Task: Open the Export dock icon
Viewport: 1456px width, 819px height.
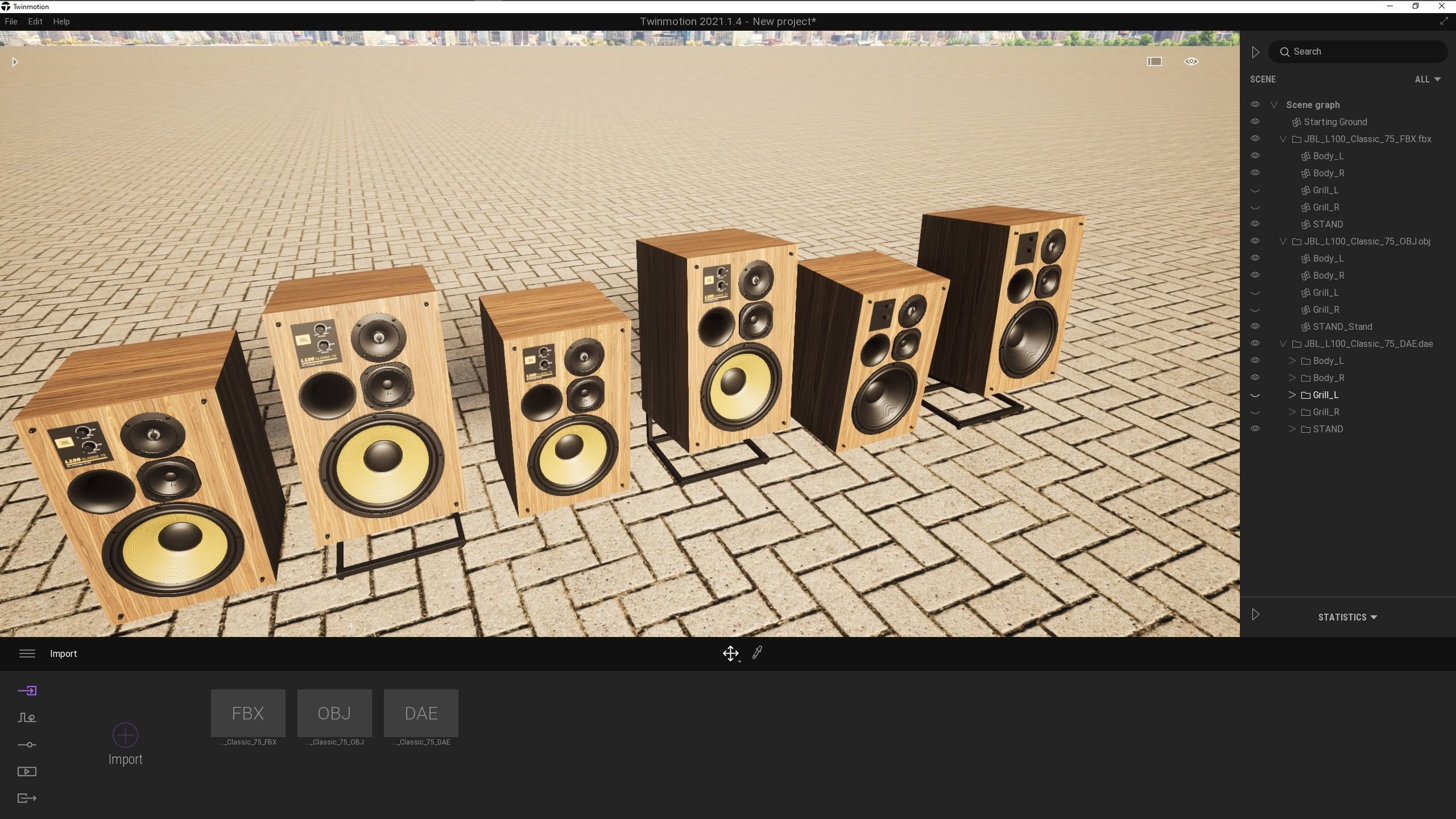Action: [27, 799]
